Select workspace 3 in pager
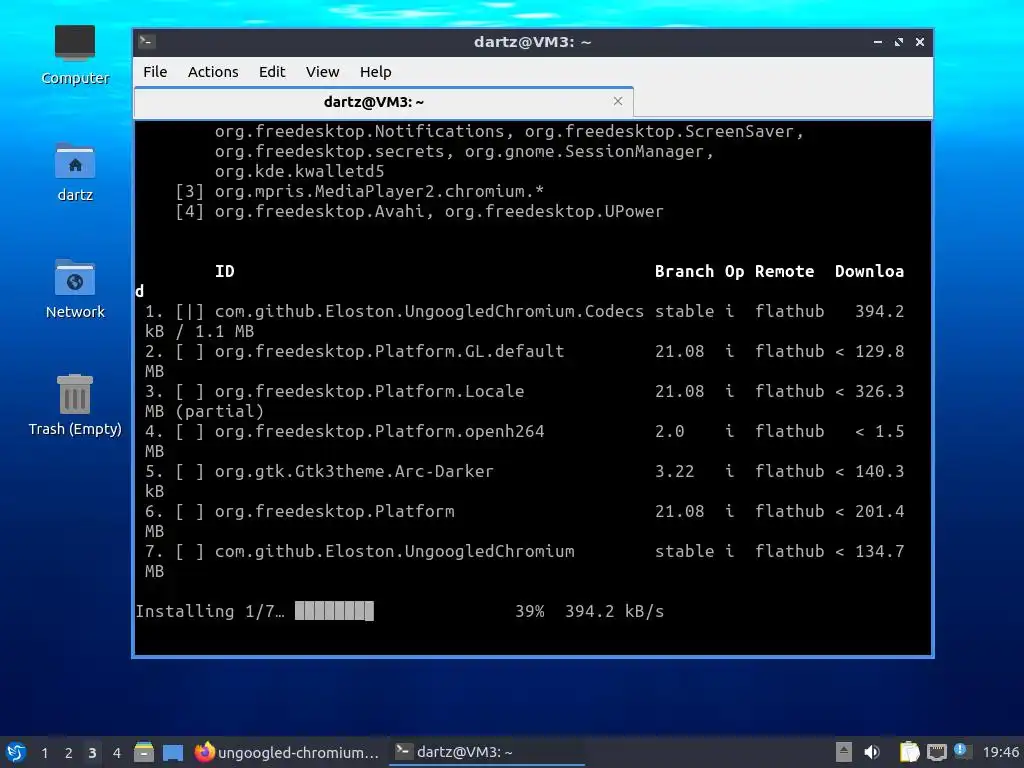The height and width of the screenshot is (768, 1024). [92, 753]
